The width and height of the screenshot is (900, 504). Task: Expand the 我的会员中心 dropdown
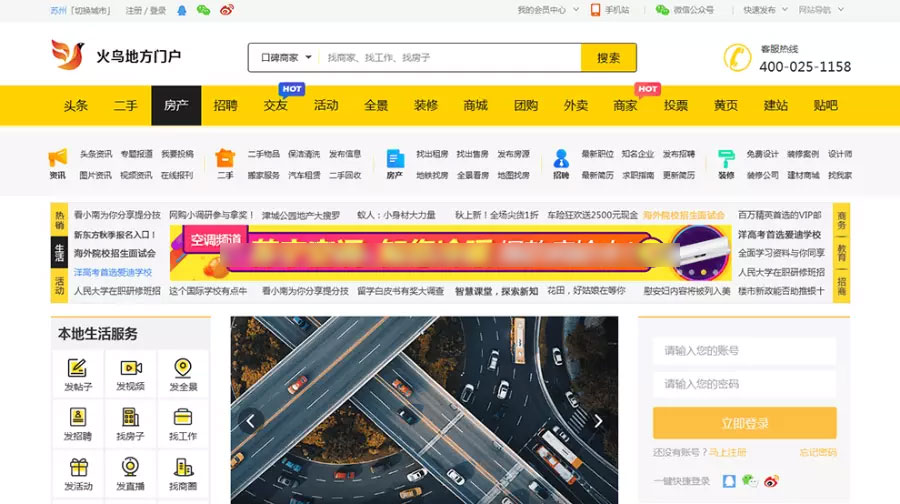pyautogui.click(x=546, y=10)
